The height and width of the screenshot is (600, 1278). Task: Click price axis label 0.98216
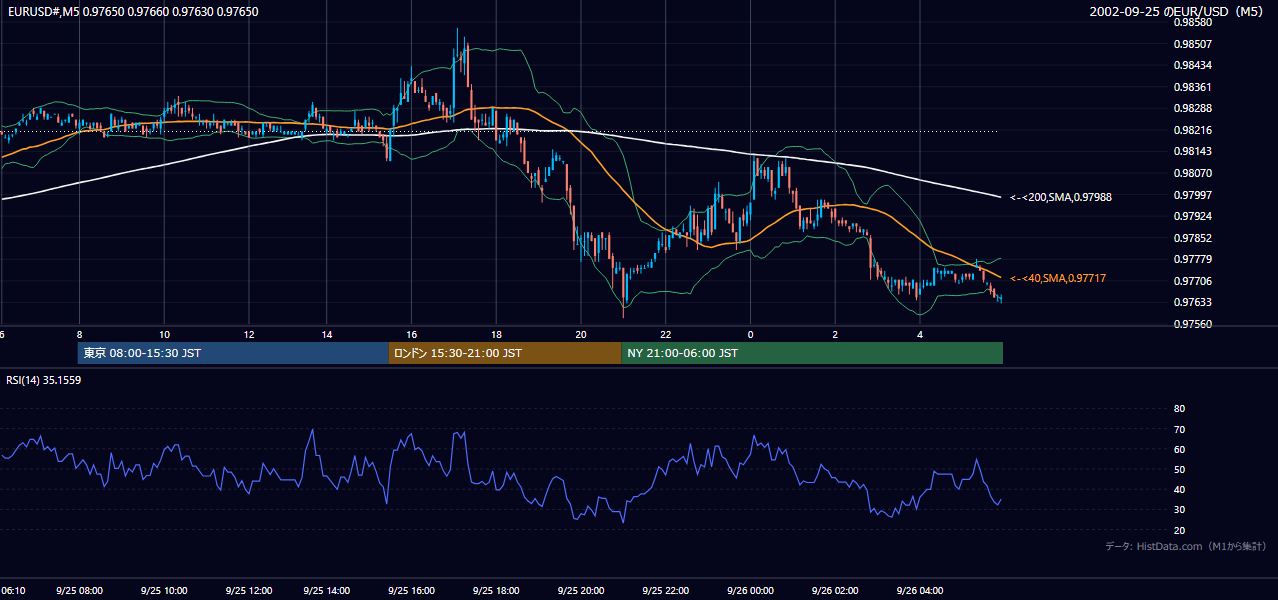(1193, 130)
